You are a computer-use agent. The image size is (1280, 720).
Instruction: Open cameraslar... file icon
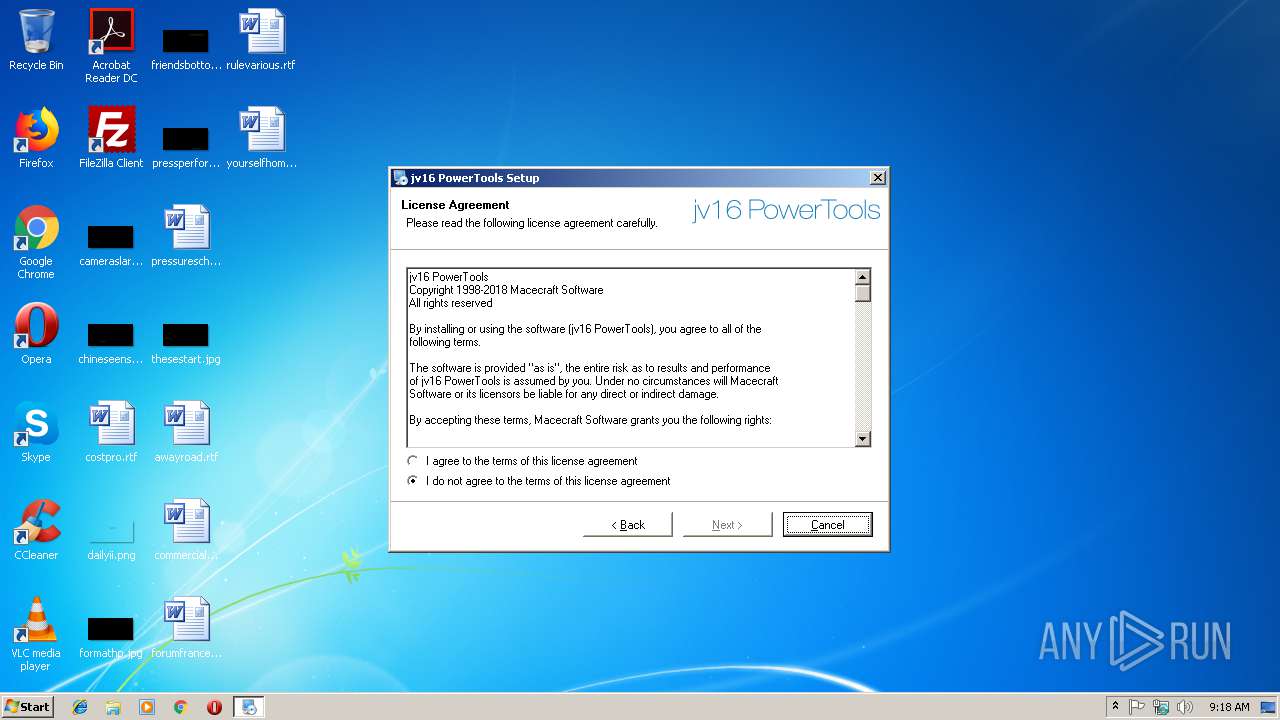tap(111, 245)
